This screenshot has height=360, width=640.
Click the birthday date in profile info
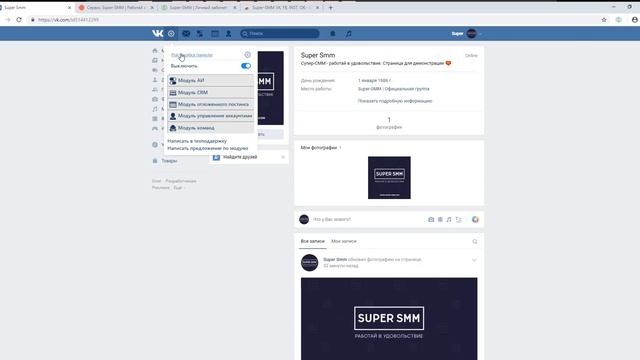(374, 80)
